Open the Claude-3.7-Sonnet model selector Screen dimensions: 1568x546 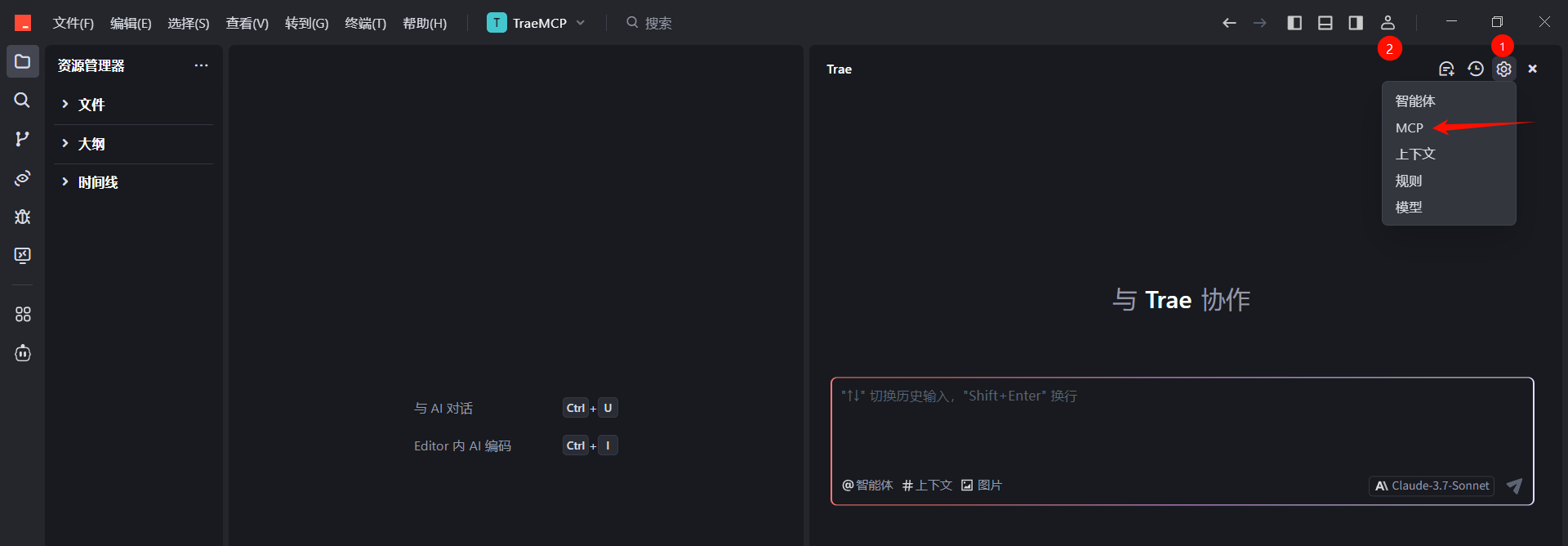[x=1432, y=486]
